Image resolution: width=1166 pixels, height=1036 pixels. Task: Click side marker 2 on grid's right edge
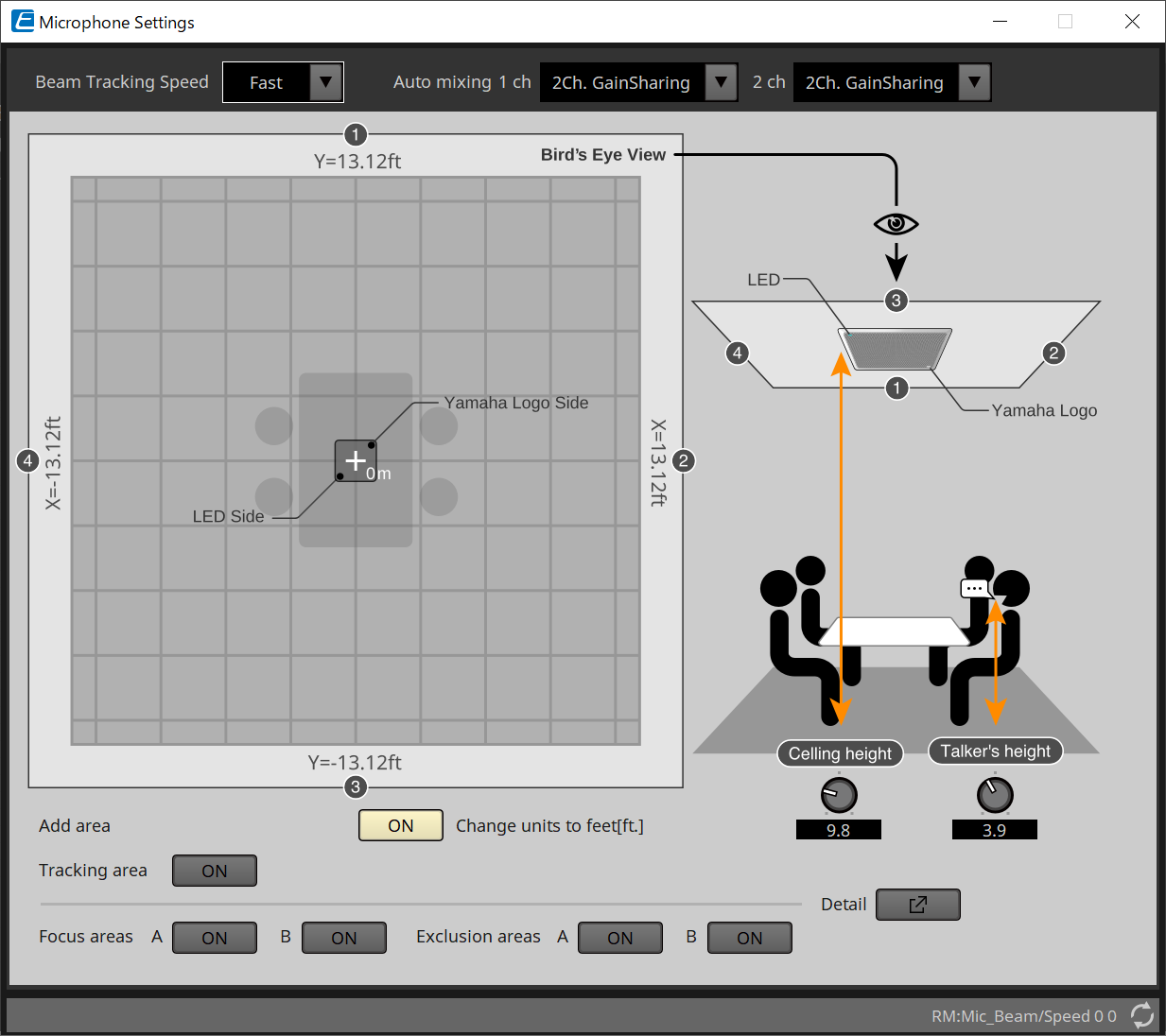(683, 460)
